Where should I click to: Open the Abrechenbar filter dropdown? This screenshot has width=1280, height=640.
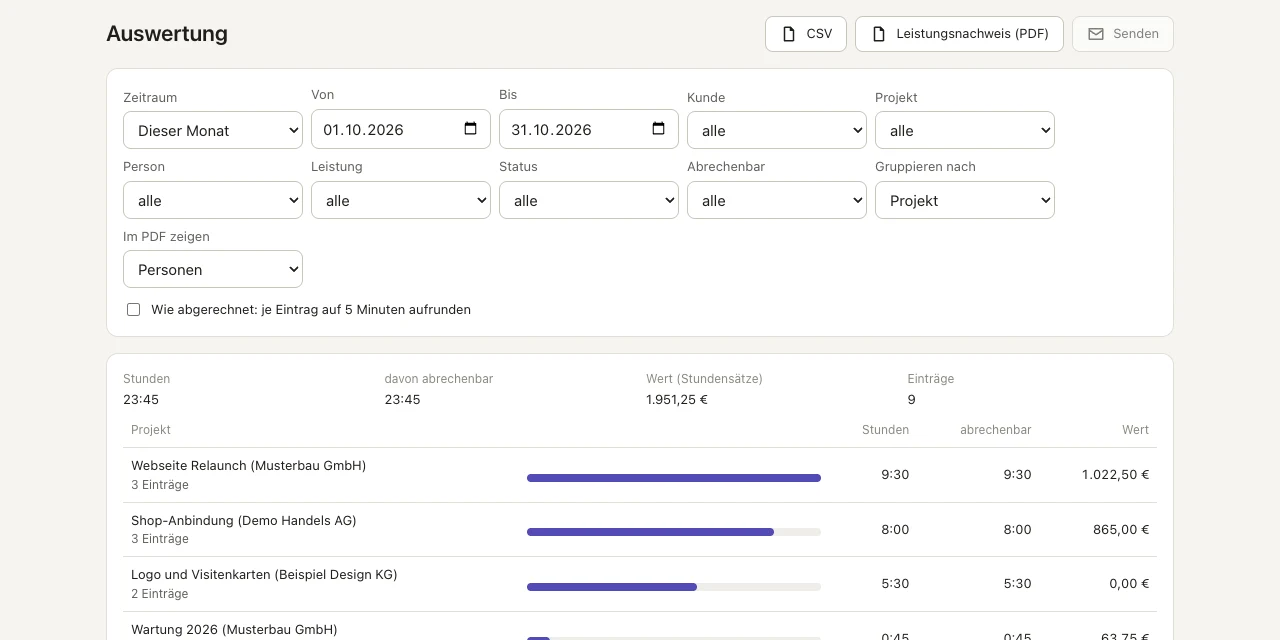tap(777, 200)
